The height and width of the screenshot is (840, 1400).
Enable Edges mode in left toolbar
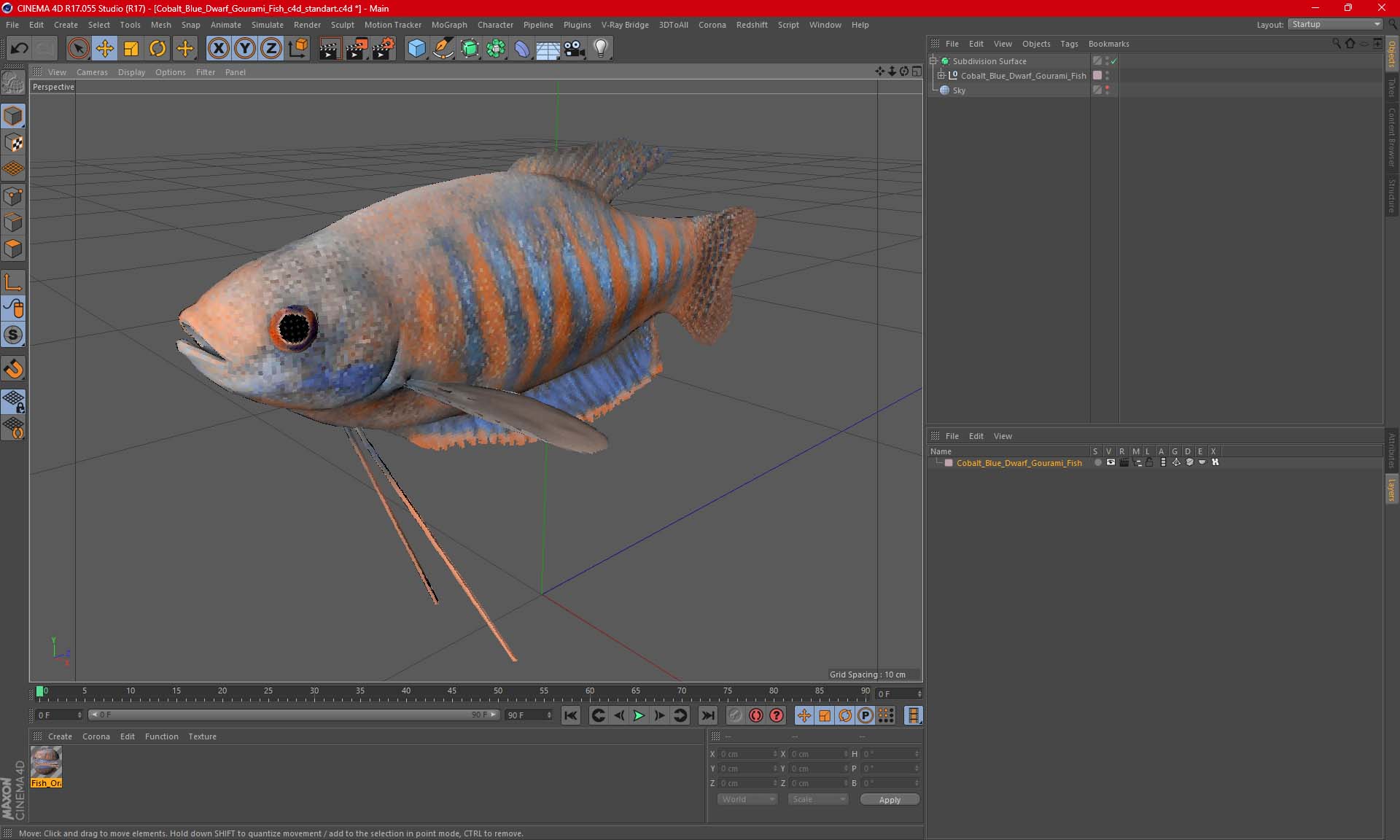tap(13, 222)
